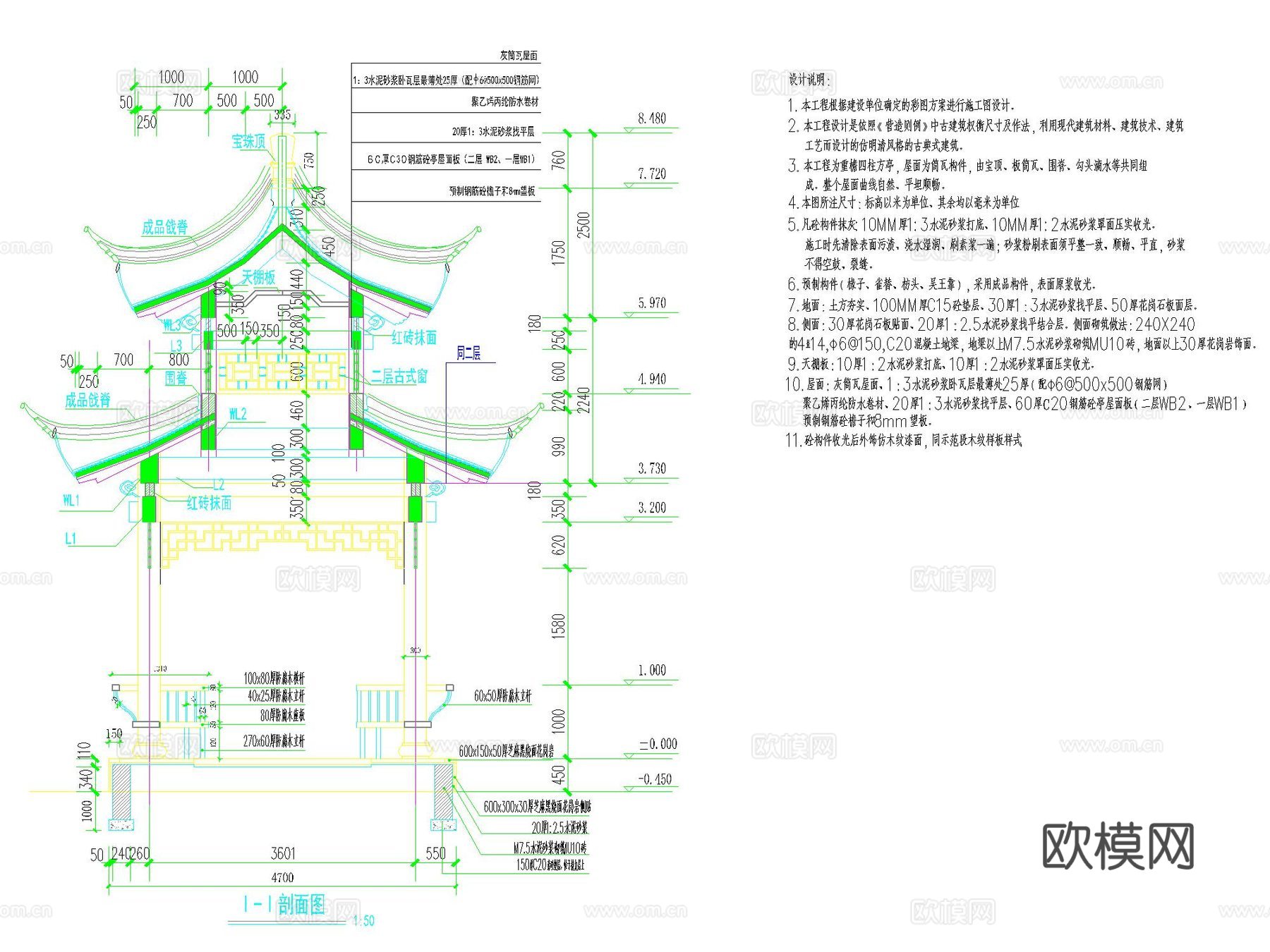Click the vertical dimension "1580"

[559, 626]
